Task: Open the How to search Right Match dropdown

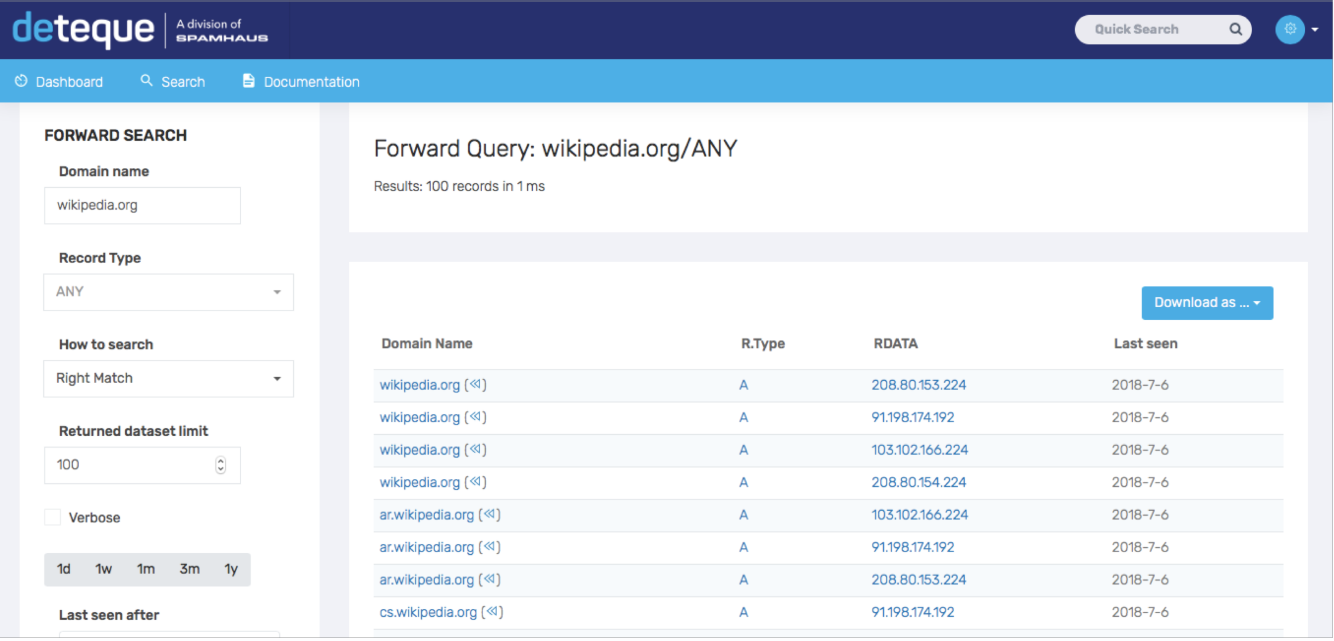Action: (x=168, y=379)
